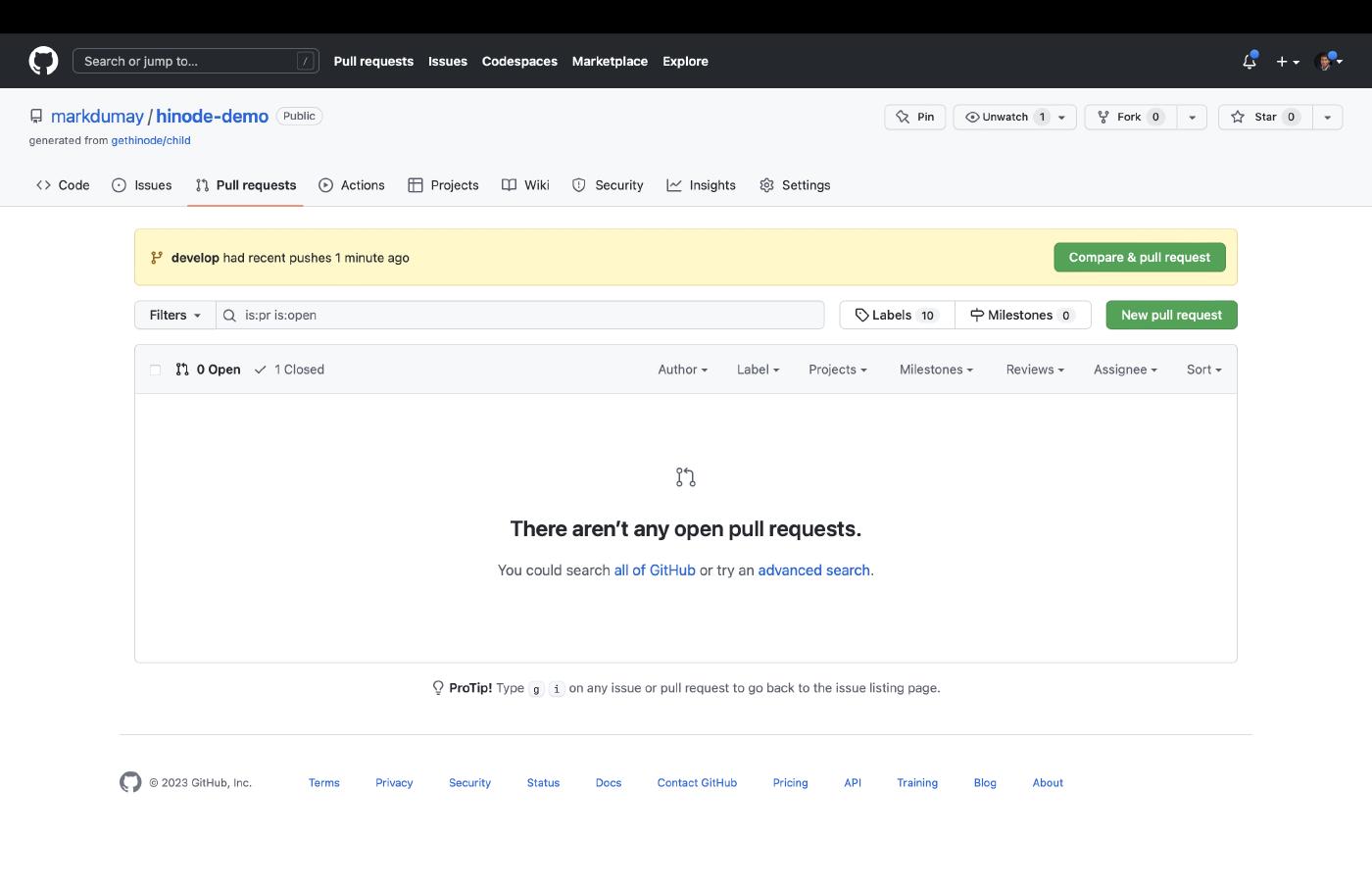Open the Pricing footer link
The width and height of the screenshot is (1372, 891).
790,782
